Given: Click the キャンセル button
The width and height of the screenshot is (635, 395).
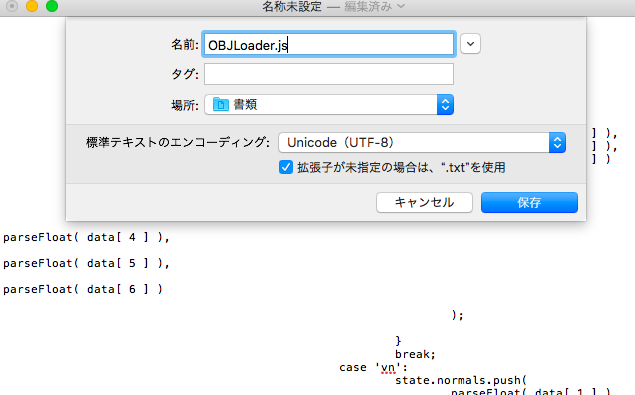Looking at the screenshot, I should pyautogui.click(x=424, y=202).
